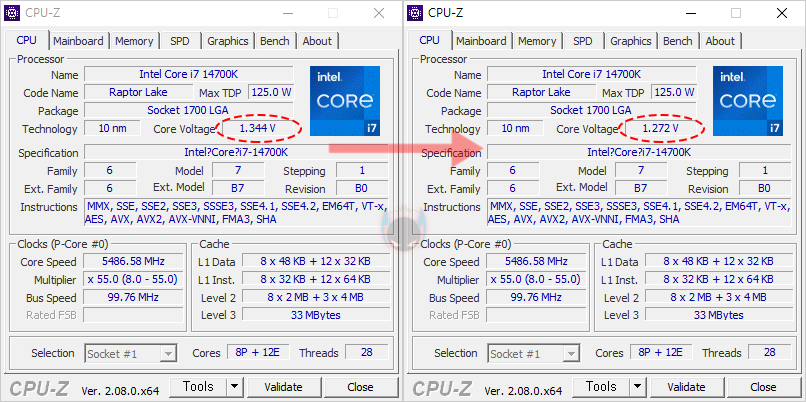Open the Memory tab in right CPU-Z window
The width and height of the screenshot is (806, 402).
[x=537, y=41]
